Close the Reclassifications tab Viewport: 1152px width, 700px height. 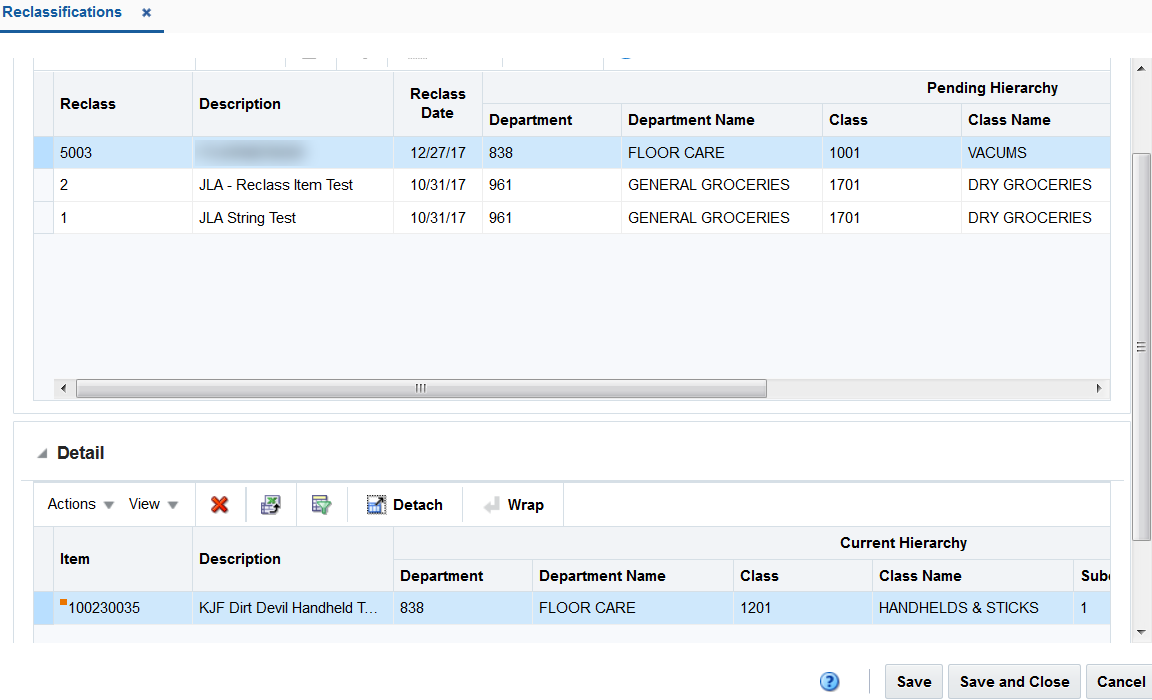pyautogui.click(x=146, y=12)
